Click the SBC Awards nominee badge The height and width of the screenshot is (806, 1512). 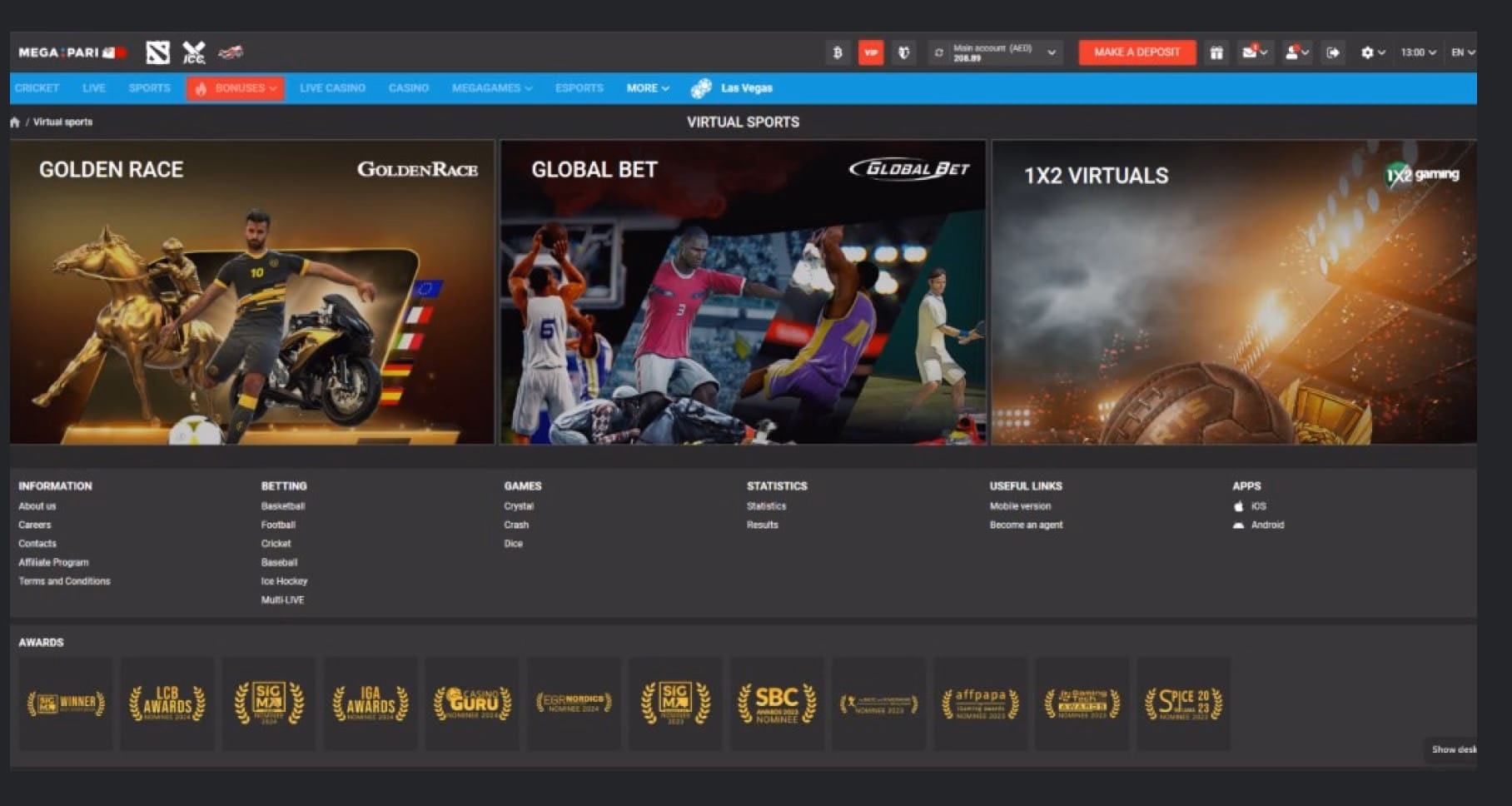(777, 704)
